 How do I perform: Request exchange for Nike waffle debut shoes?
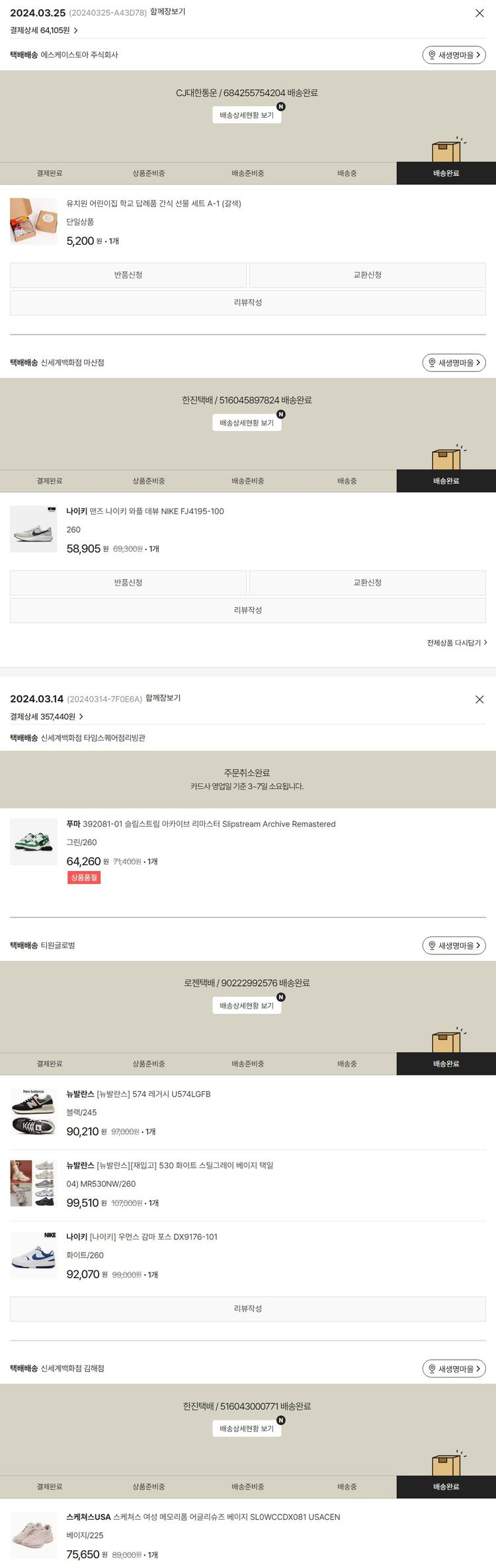[367, 583]
